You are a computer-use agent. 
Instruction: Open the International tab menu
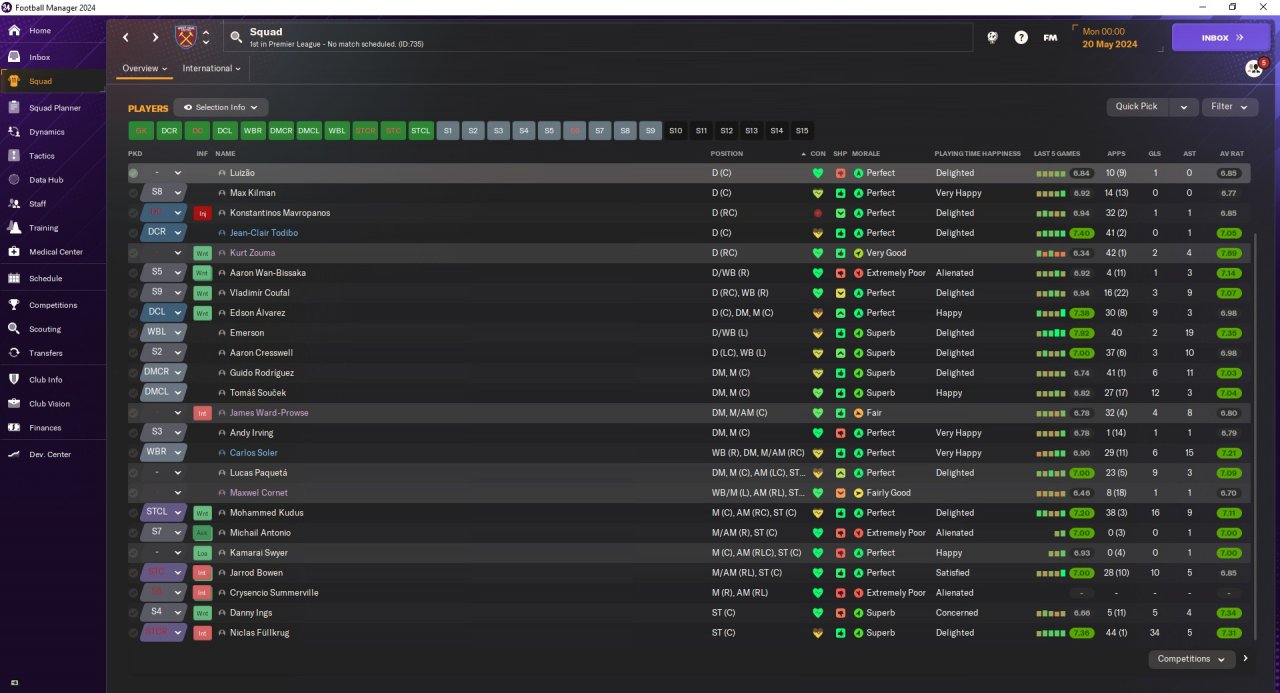coord(211,69)
